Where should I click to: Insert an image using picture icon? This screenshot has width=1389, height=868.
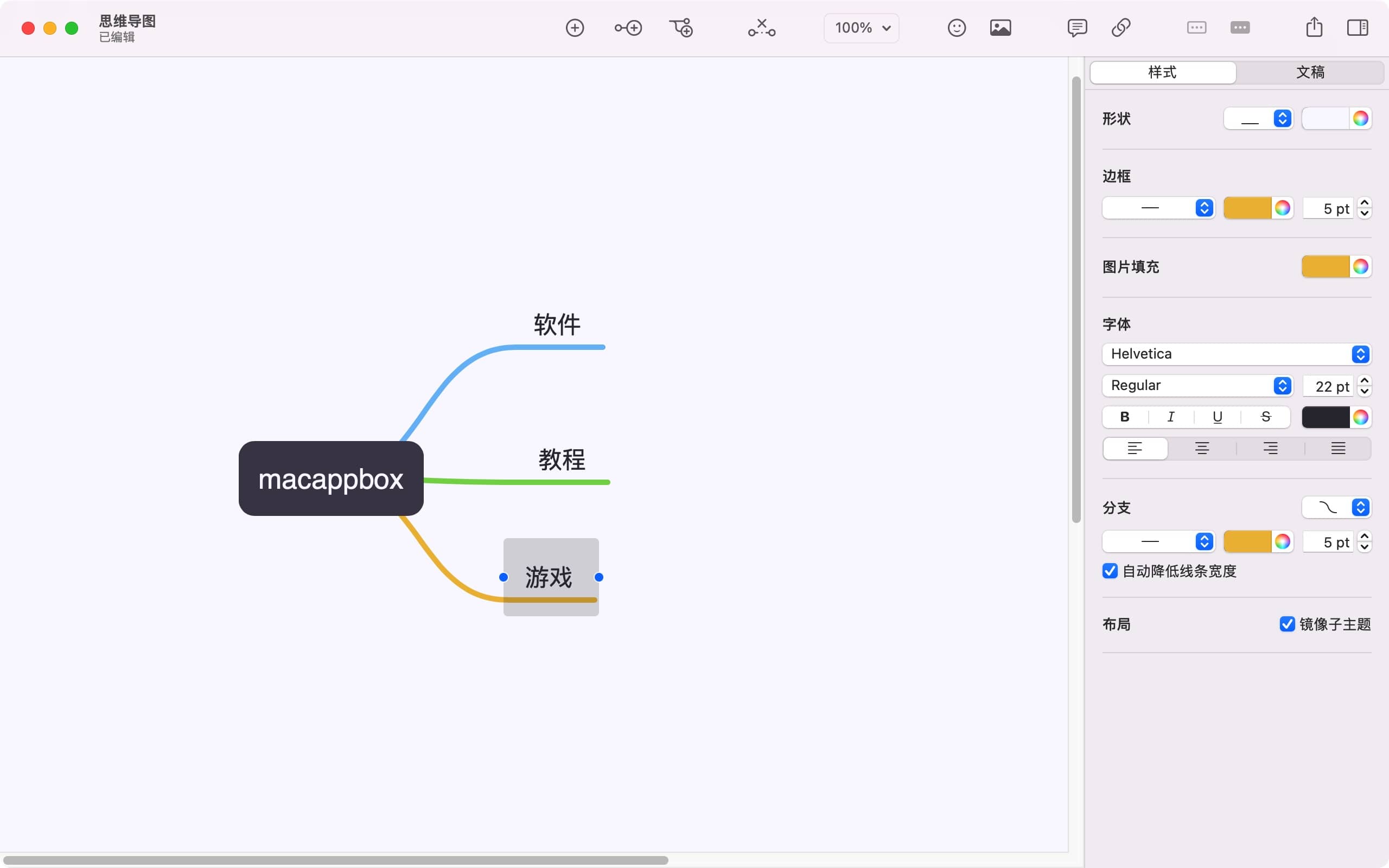(x=1001, y=28)
